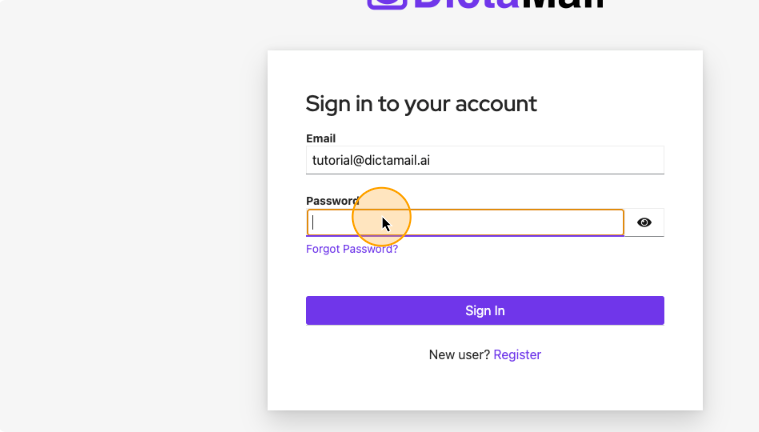Click the tutorial@dictamail.ai address text
The height and width of the screenshot is (432, 759).
371,160
